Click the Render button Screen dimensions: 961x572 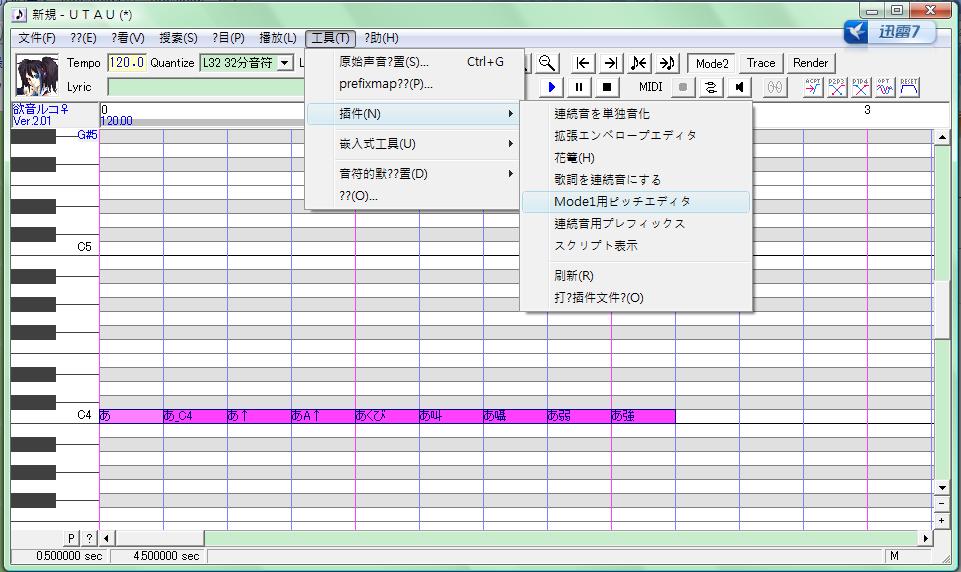(x=810, y=63)
